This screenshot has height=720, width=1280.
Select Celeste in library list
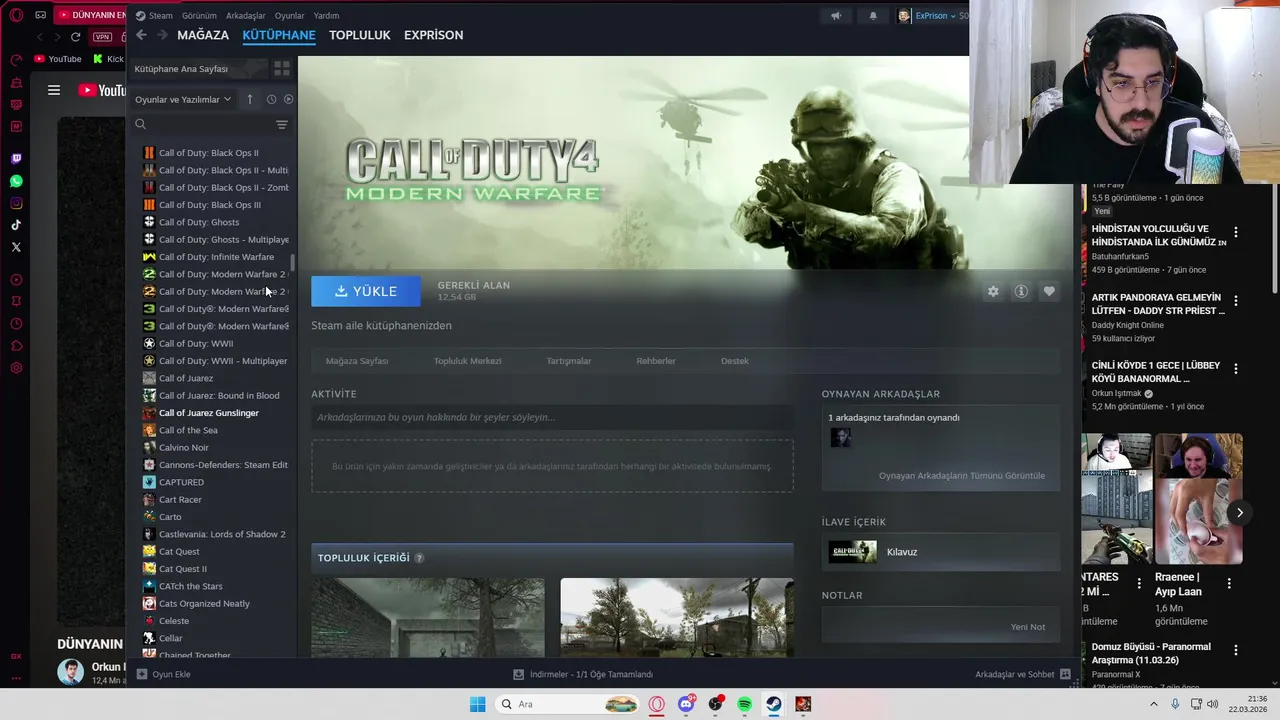[x=174, y=621]
